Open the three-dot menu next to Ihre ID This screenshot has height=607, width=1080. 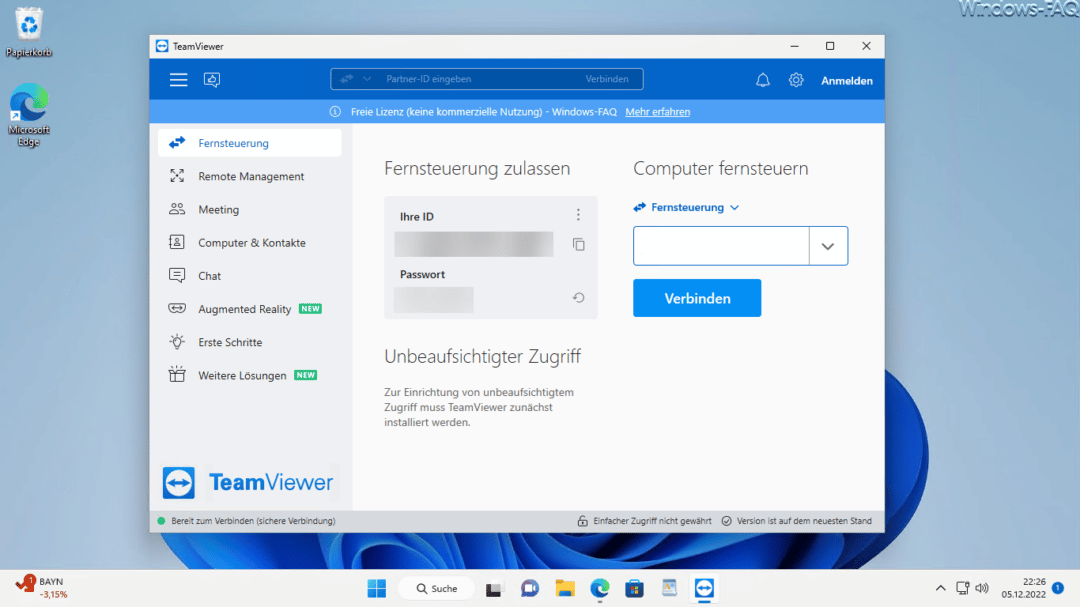[578, 214]
